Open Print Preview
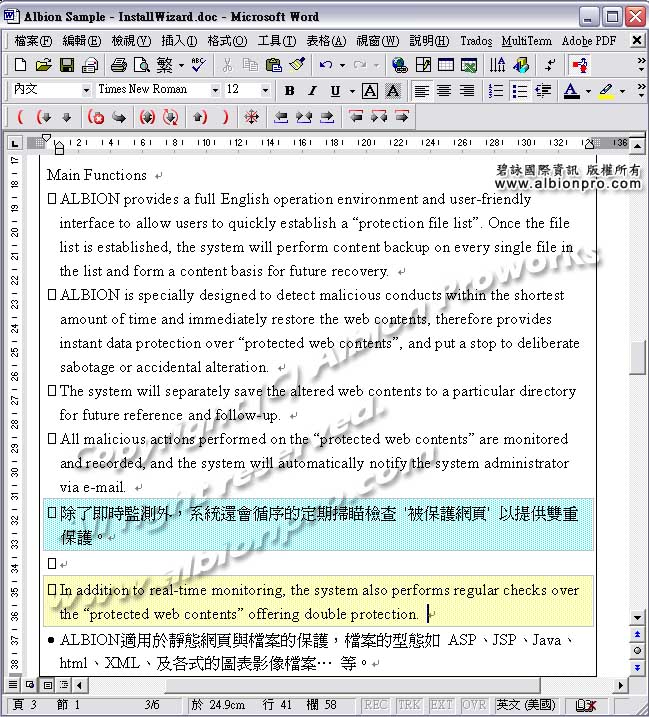 point(142,65)
